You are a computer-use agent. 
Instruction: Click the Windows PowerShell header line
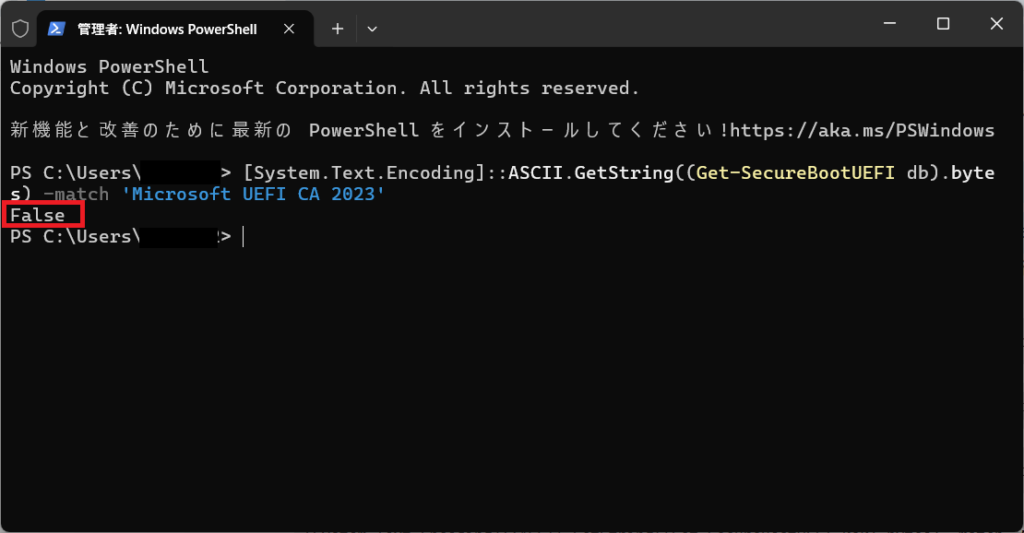point(109,67)
